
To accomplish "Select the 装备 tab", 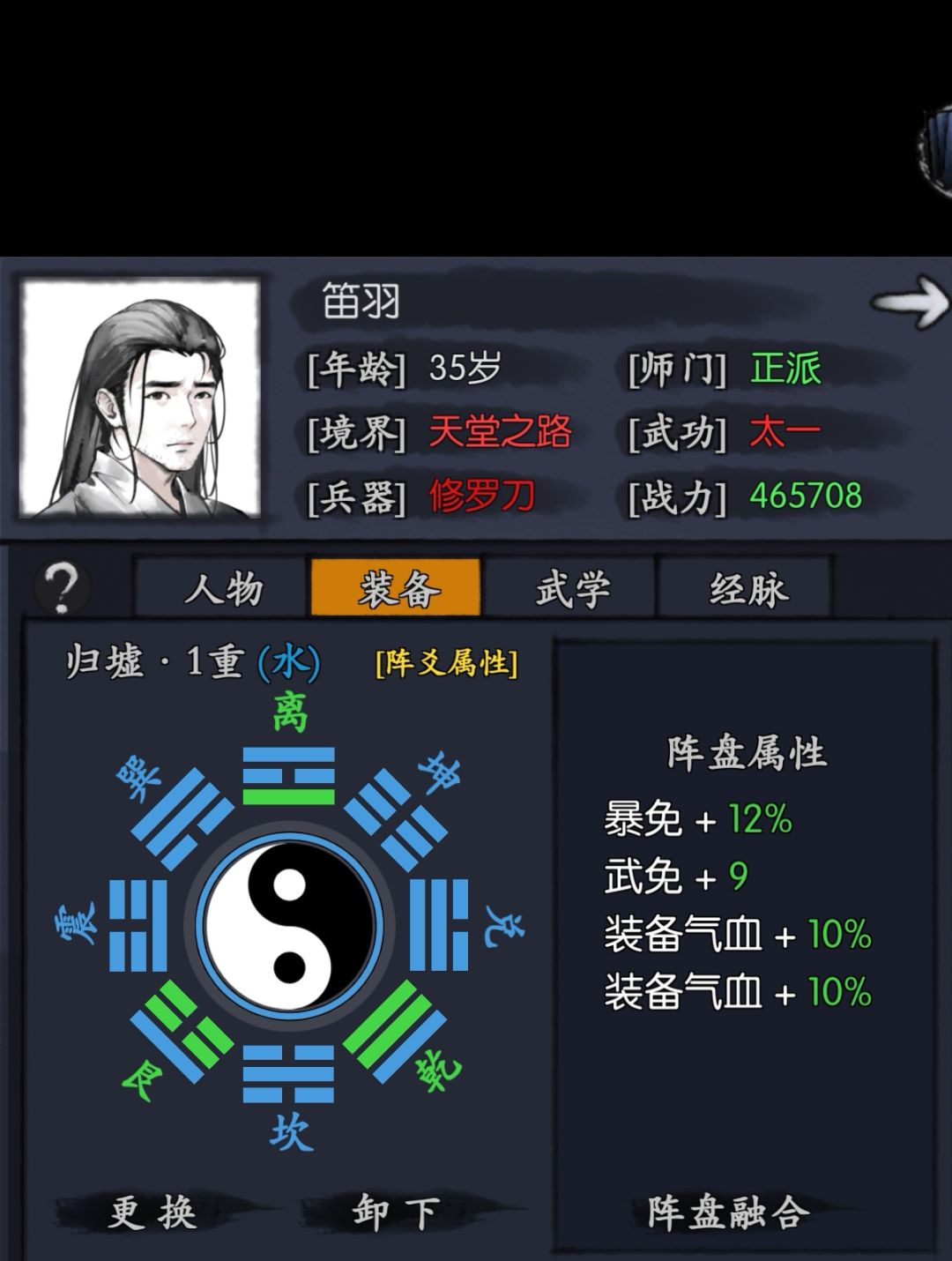I will [x=396, y=587].
